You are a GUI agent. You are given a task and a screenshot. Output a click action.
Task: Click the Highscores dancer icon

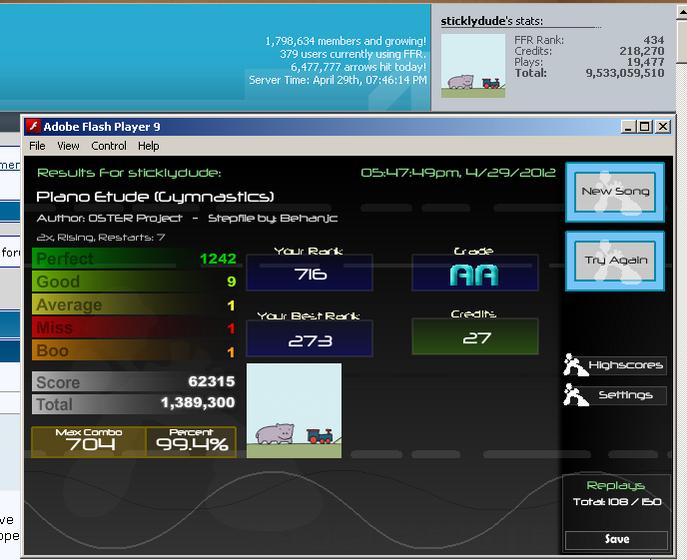[575, 365]
